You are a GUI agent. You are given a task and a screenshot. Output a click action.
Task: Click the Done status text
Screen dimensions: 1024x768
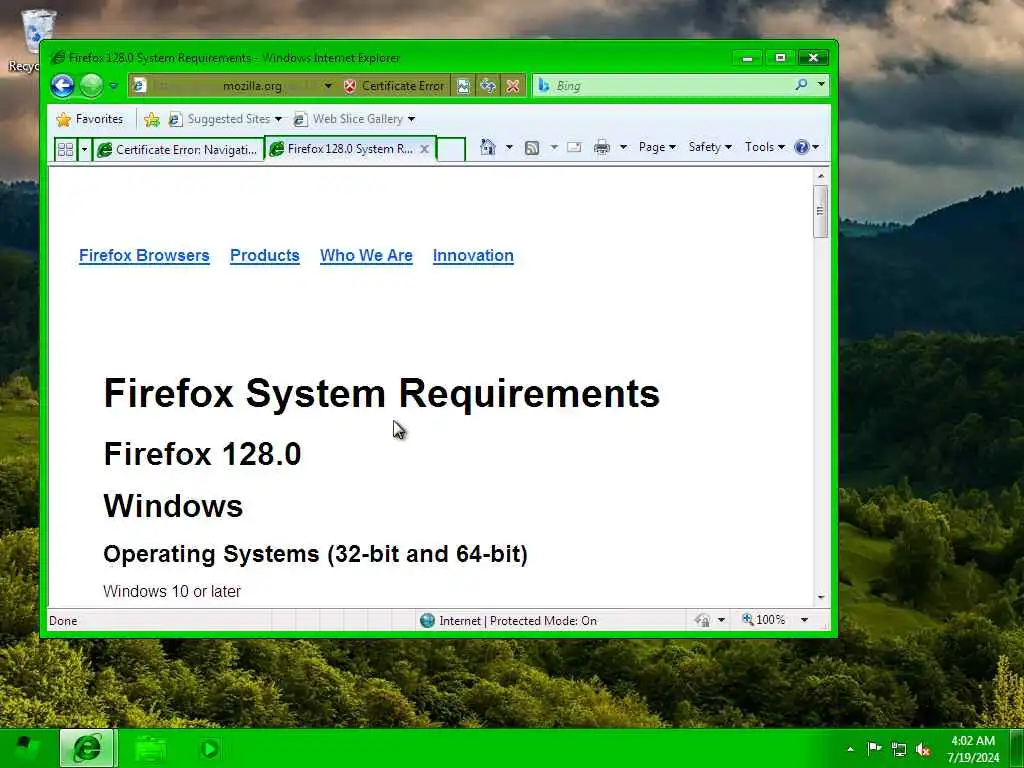(63, 621)
